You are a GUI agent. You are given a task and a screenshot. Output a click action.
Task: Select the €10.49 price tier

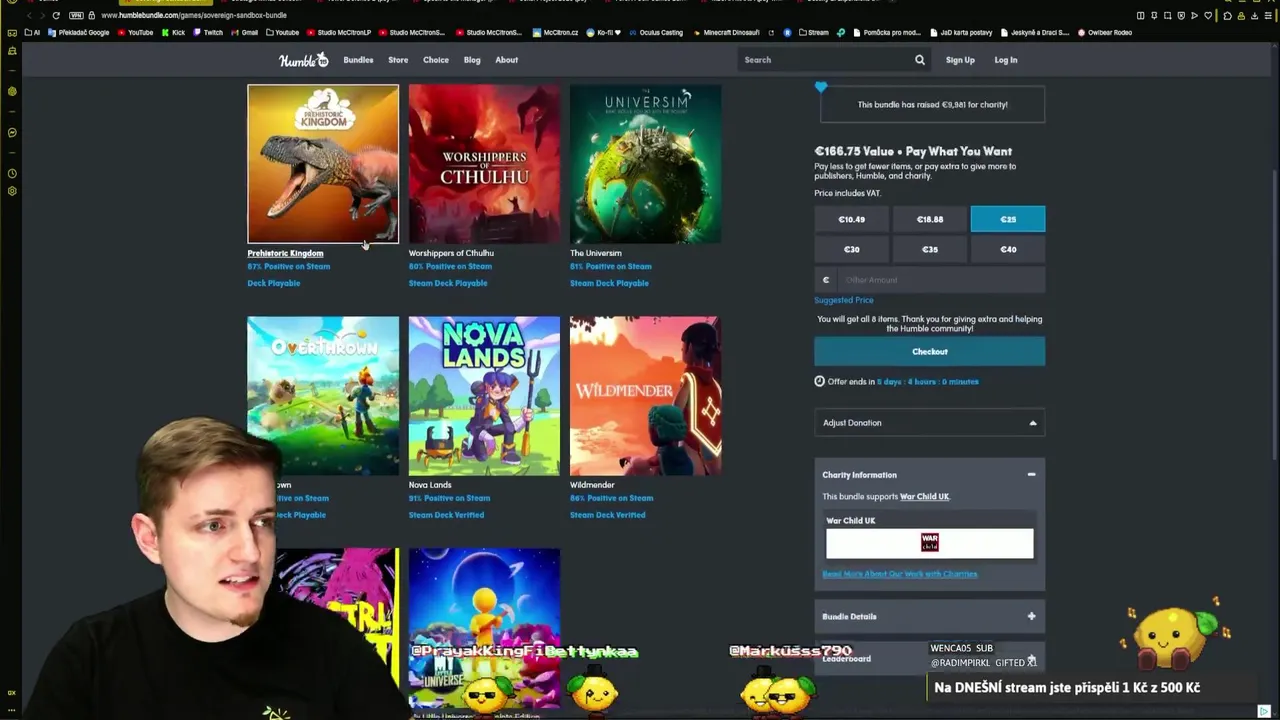pos(851,219)
